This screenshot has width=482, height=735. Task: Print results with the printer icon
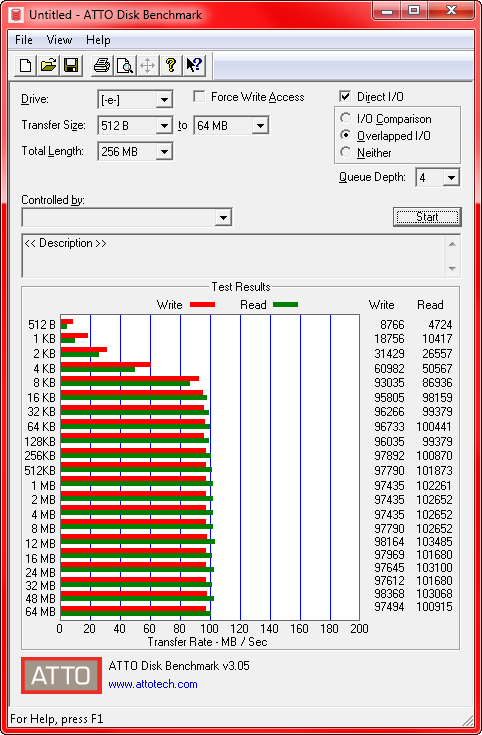point(102,65)
